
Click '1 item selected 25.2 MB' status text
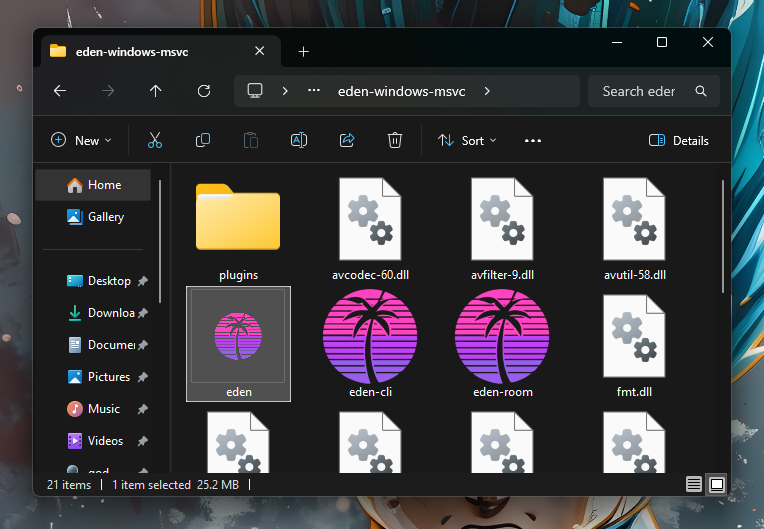click(175, 485)
